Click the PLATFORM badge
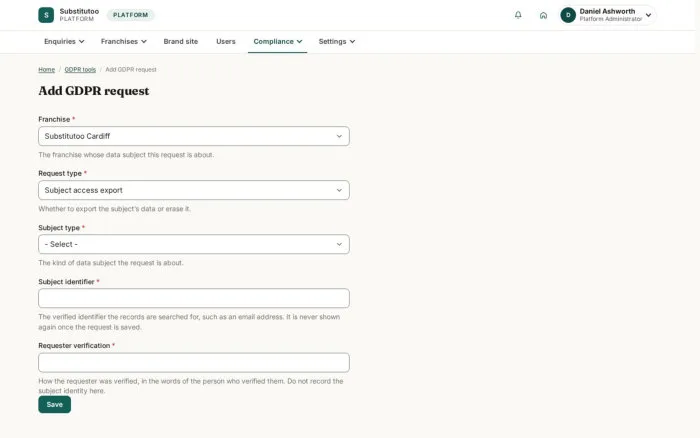This screenshot has height=438, width=700. click(x=130, y=15)
